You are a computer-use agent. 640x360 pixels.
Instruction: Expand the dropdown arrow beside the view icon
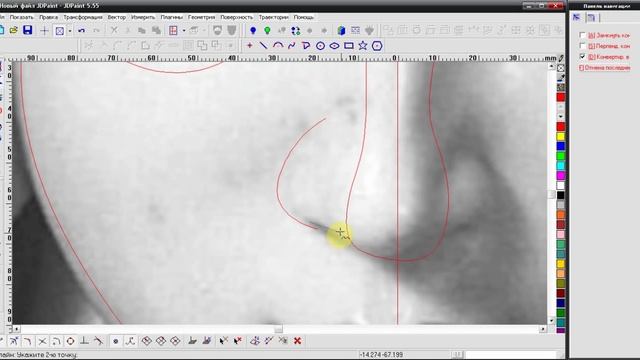(70, 31)
